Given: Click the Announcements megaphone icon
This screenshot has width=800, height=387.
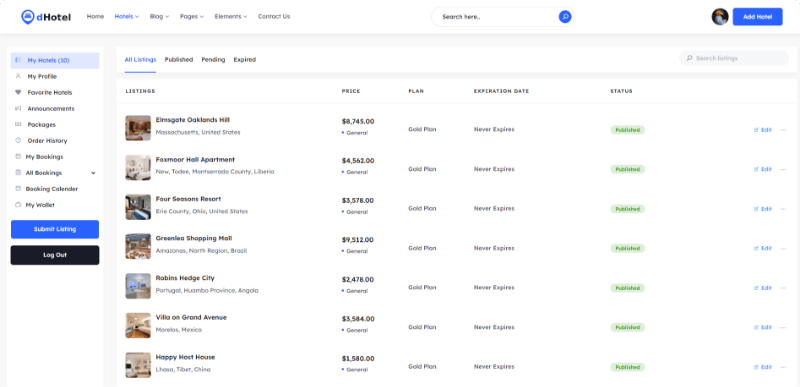Looking at the screenshot, I should [18, 109].
